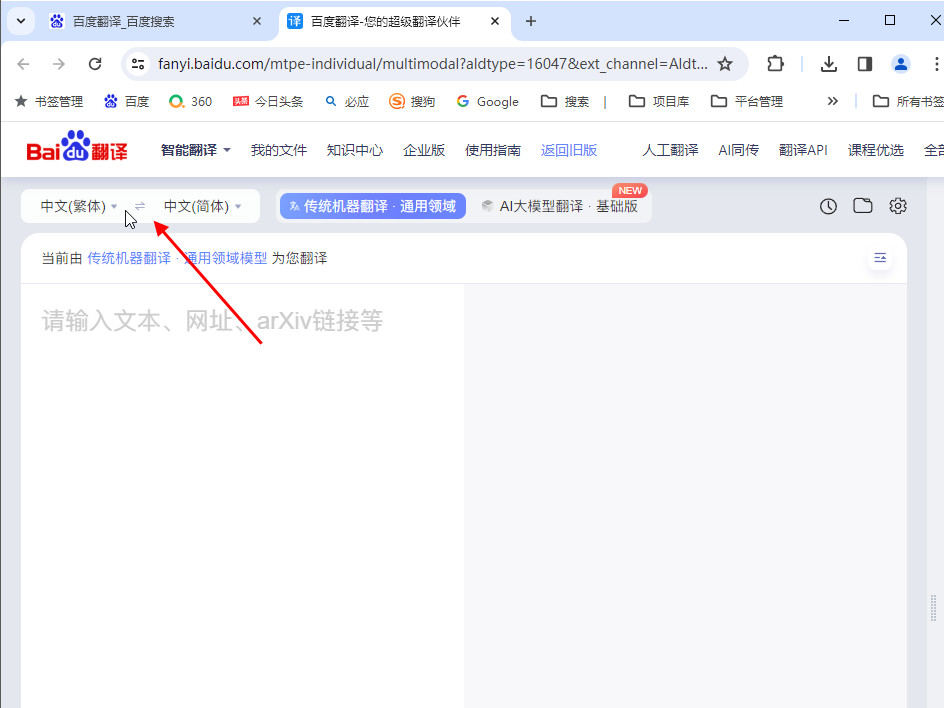The image size is (944, 708).
Task: Open 我的文件 menu item
Action: click(x=279, y=150)
